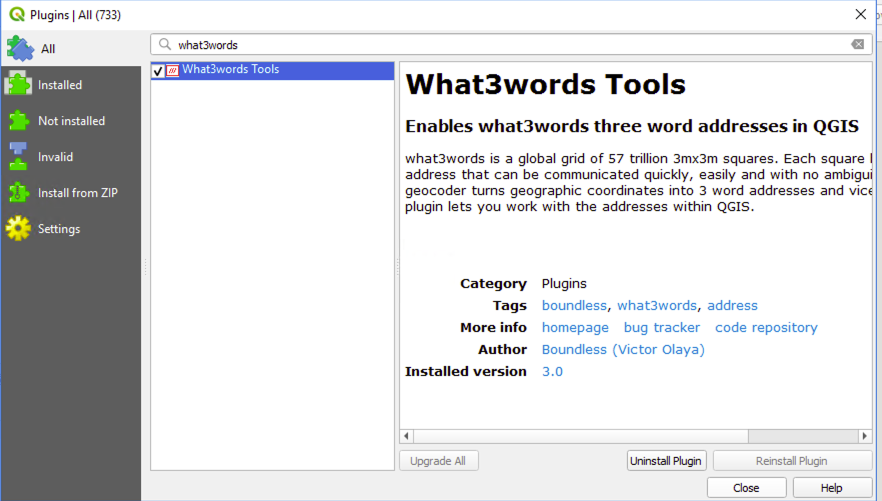
Task: Close the Plugins dialog window
Action: 861,15
